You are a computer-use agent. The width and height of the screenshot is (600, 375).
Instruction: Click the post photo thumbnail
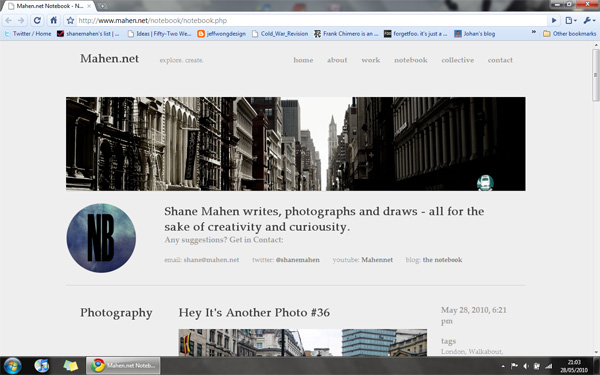[302, 342]
